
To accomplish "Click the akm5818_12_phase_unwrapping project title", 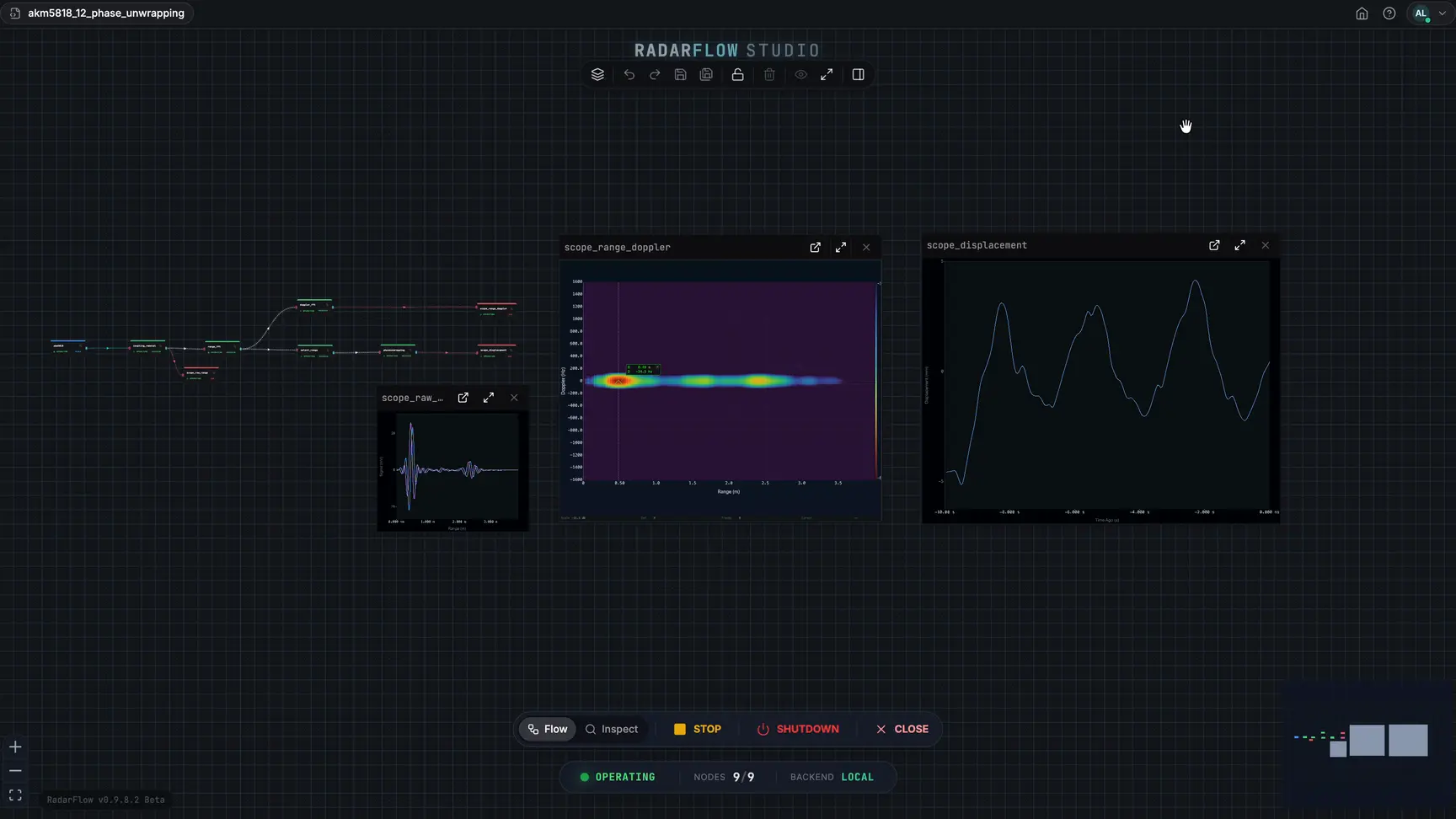I will [x=106, y=13].
